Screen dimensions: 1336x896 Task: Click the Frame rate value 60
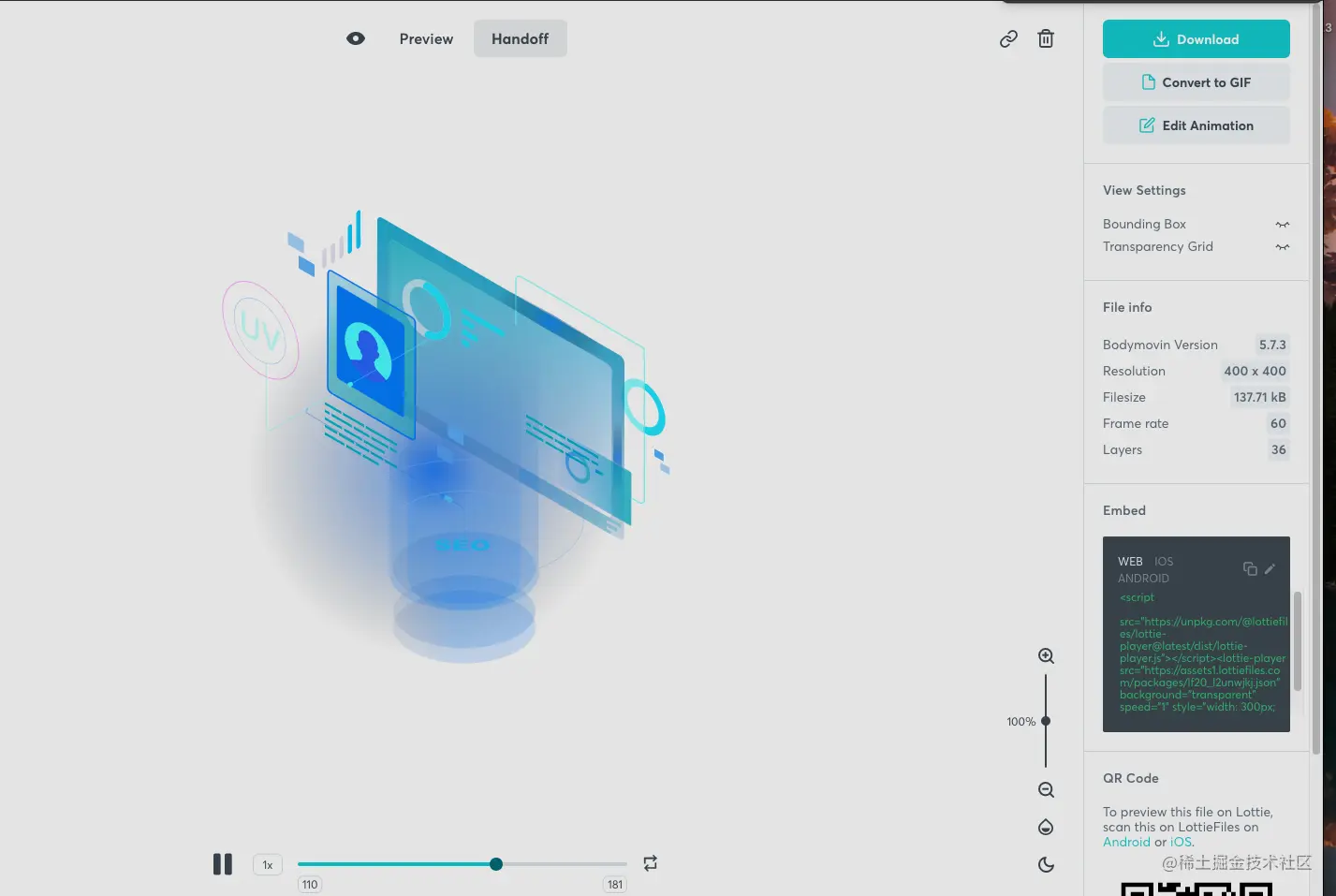(x=1278, y=423)
